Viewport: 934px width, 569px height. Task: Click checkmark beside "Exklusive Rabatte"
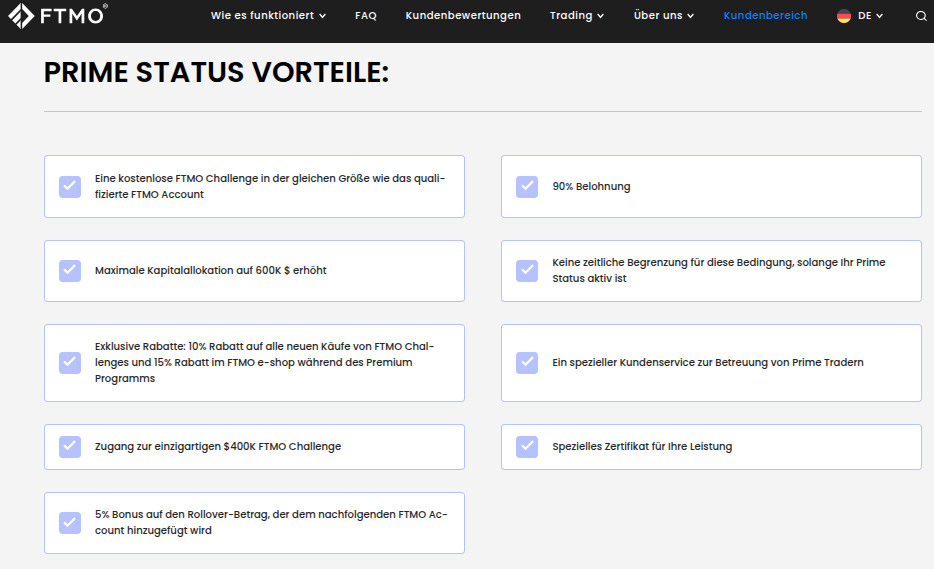pos(70,362)
